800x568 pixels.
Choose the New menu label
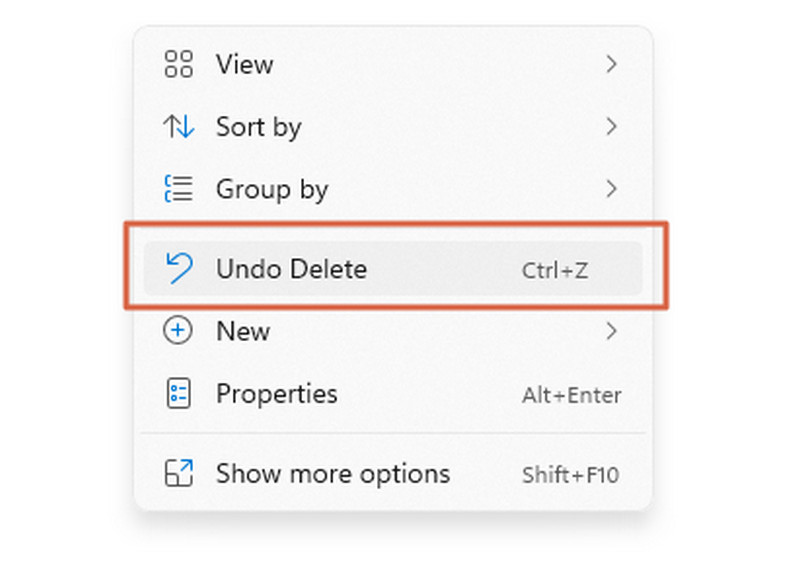pos(243,332)
